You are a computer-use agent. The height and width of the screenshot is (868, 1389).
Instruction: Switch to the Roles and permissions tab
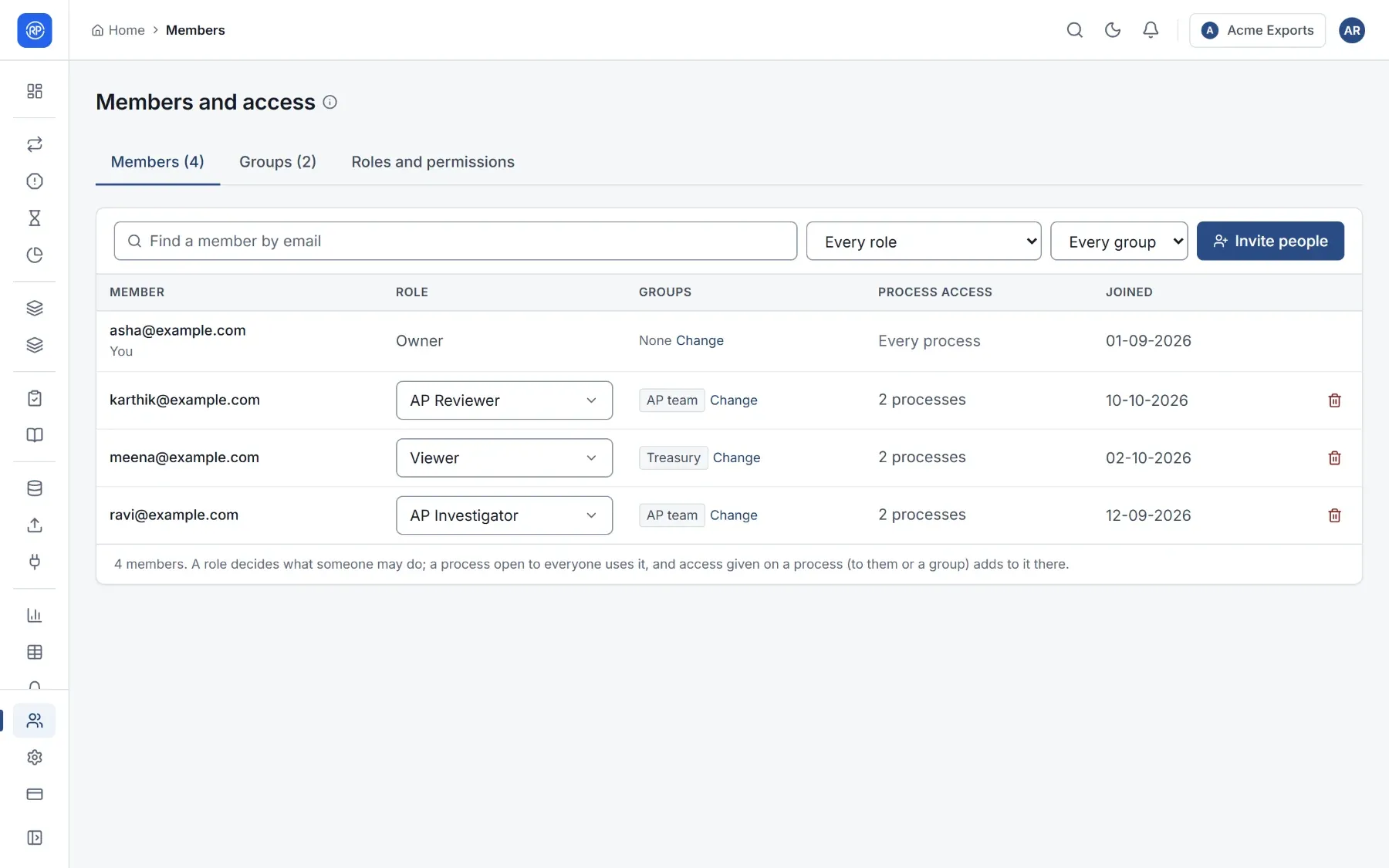pyautogui.click(x=433, y=162)
